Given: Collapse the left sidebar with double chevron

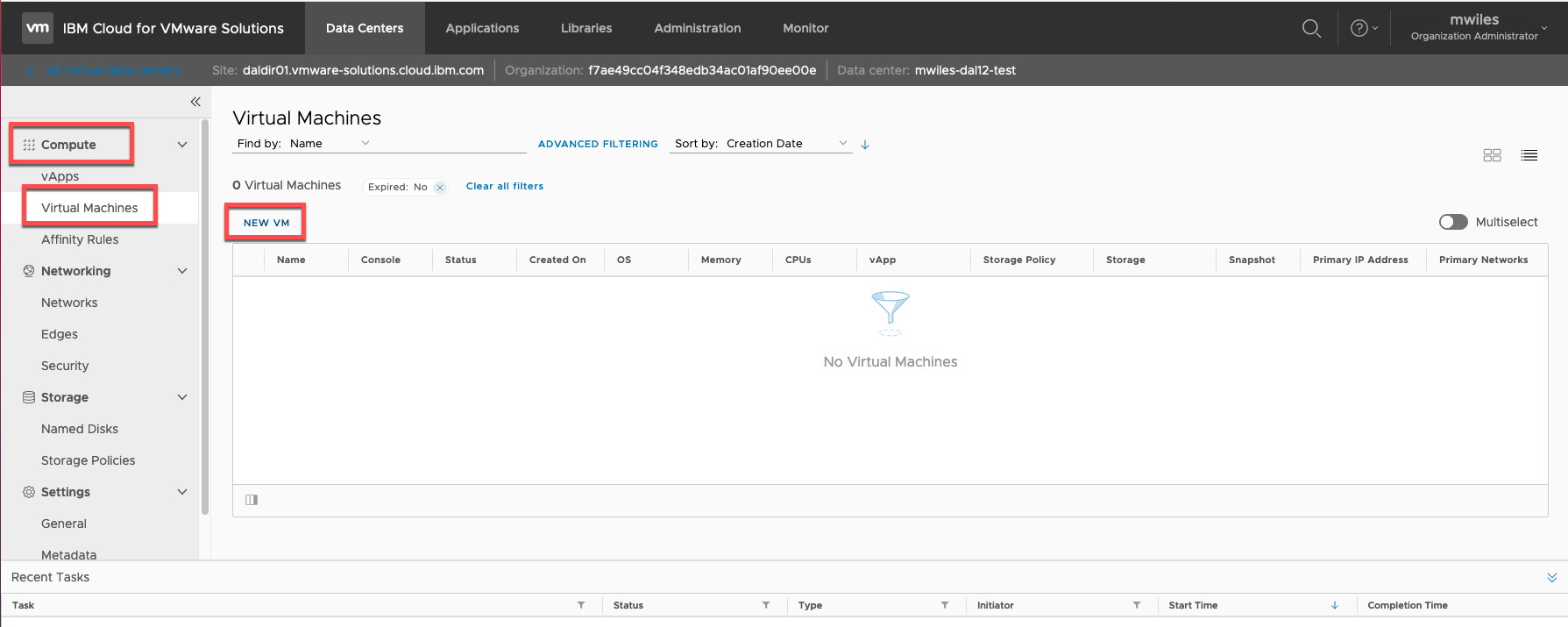Looking at the screenshot, I should point(195,102).
